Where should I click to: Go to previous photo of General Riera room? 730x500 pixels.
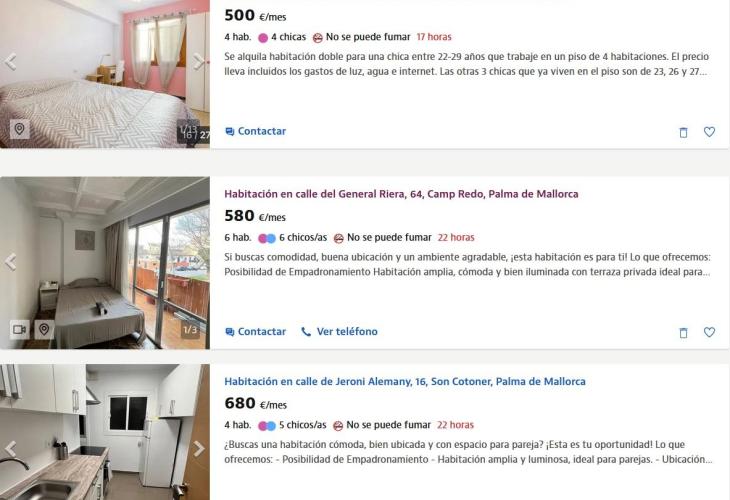pyautogui.click(x=11, y=262)
